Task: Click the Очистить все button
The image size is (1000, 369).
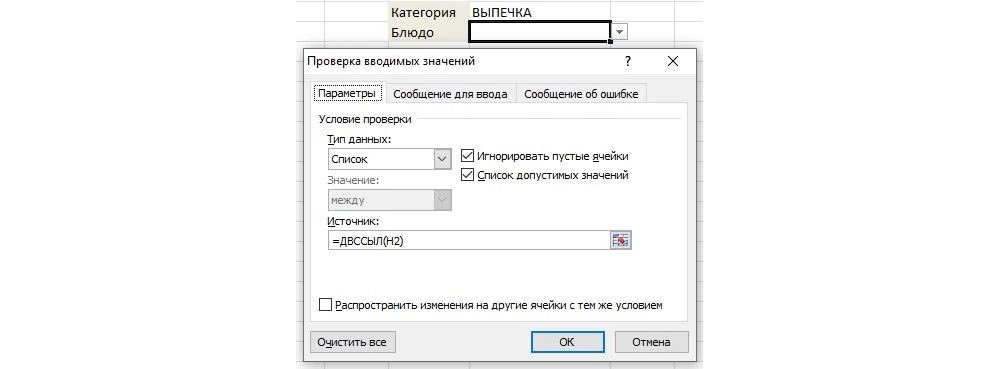Action: click(352, 342)
